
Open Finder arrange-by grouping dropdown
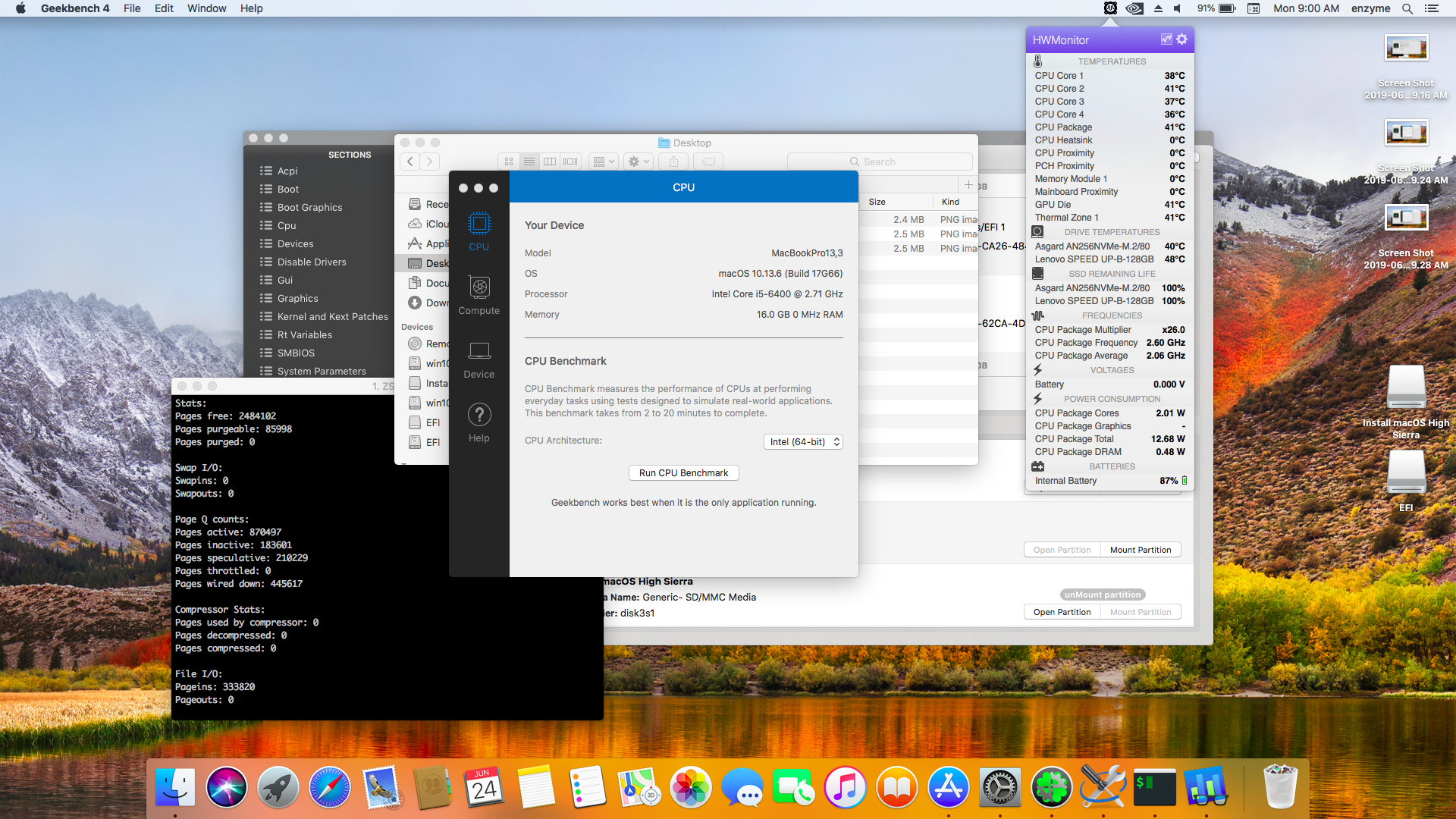pyautogui.click(x=604, y=162)
